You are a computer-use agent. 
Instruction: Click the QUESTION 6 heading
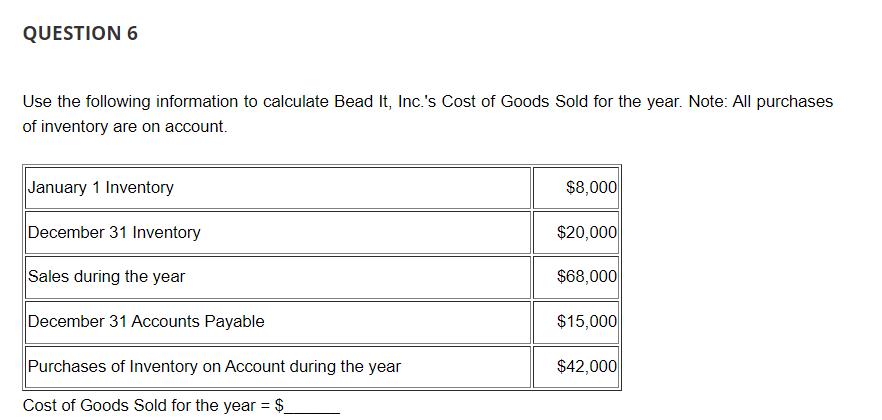[x=79, y=34]
